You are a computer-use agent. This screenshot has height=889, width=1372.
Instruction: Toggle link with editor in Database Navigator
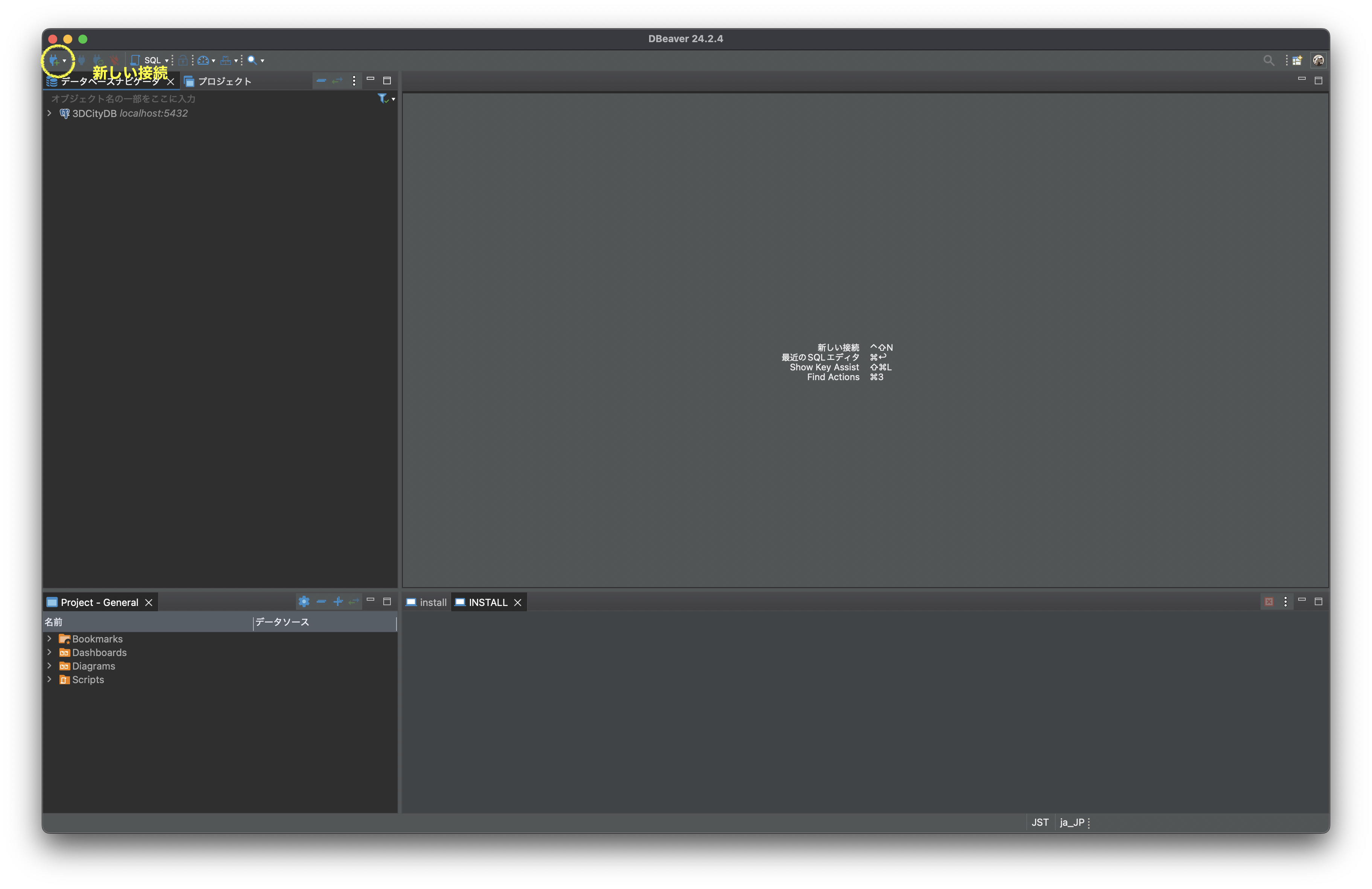pyautogui.click(x=337, y=81)
